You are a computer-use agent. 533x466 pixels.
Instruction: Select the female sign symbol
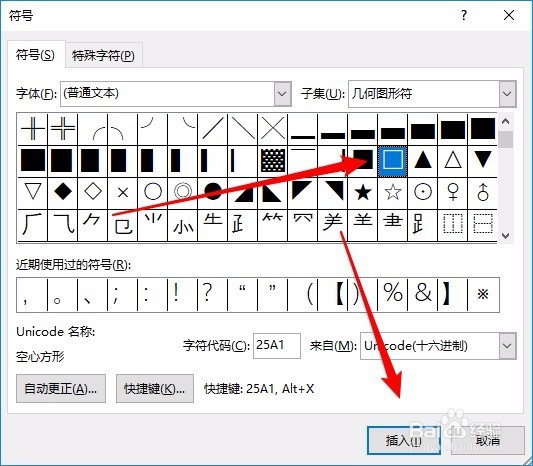click(452, 193)
